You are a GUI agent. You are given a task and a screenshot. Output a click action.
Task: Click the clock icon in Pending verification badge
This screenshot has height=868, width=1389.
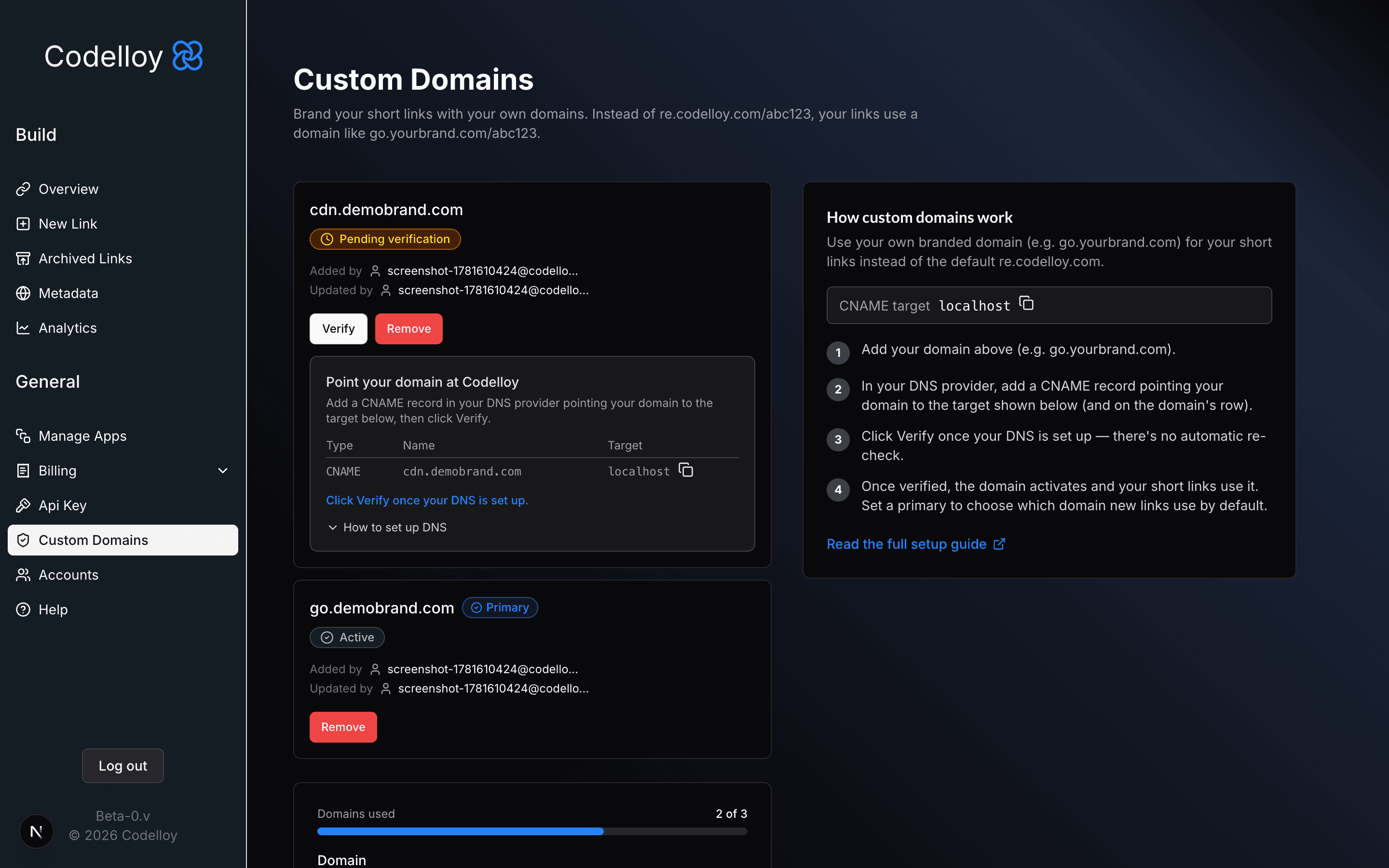[327, 239]
